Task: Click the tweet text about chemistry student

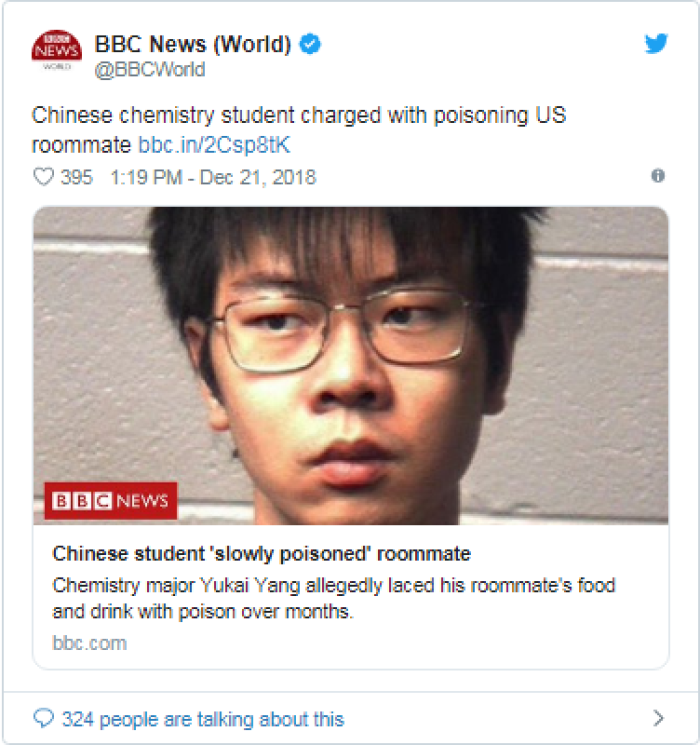Action: coord(298,130)
